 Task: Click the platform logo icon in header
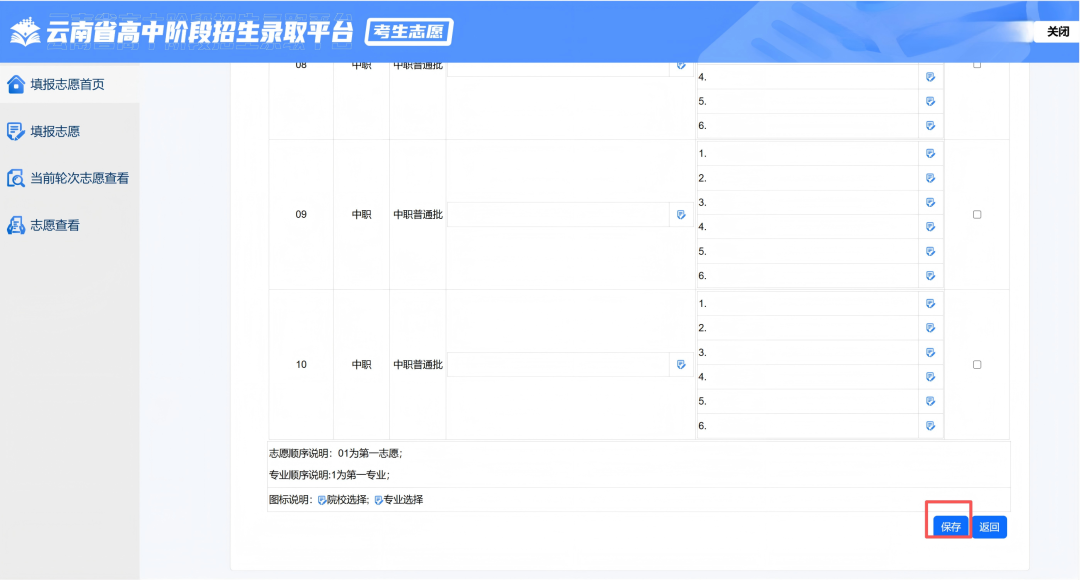(x=25, y=32)
